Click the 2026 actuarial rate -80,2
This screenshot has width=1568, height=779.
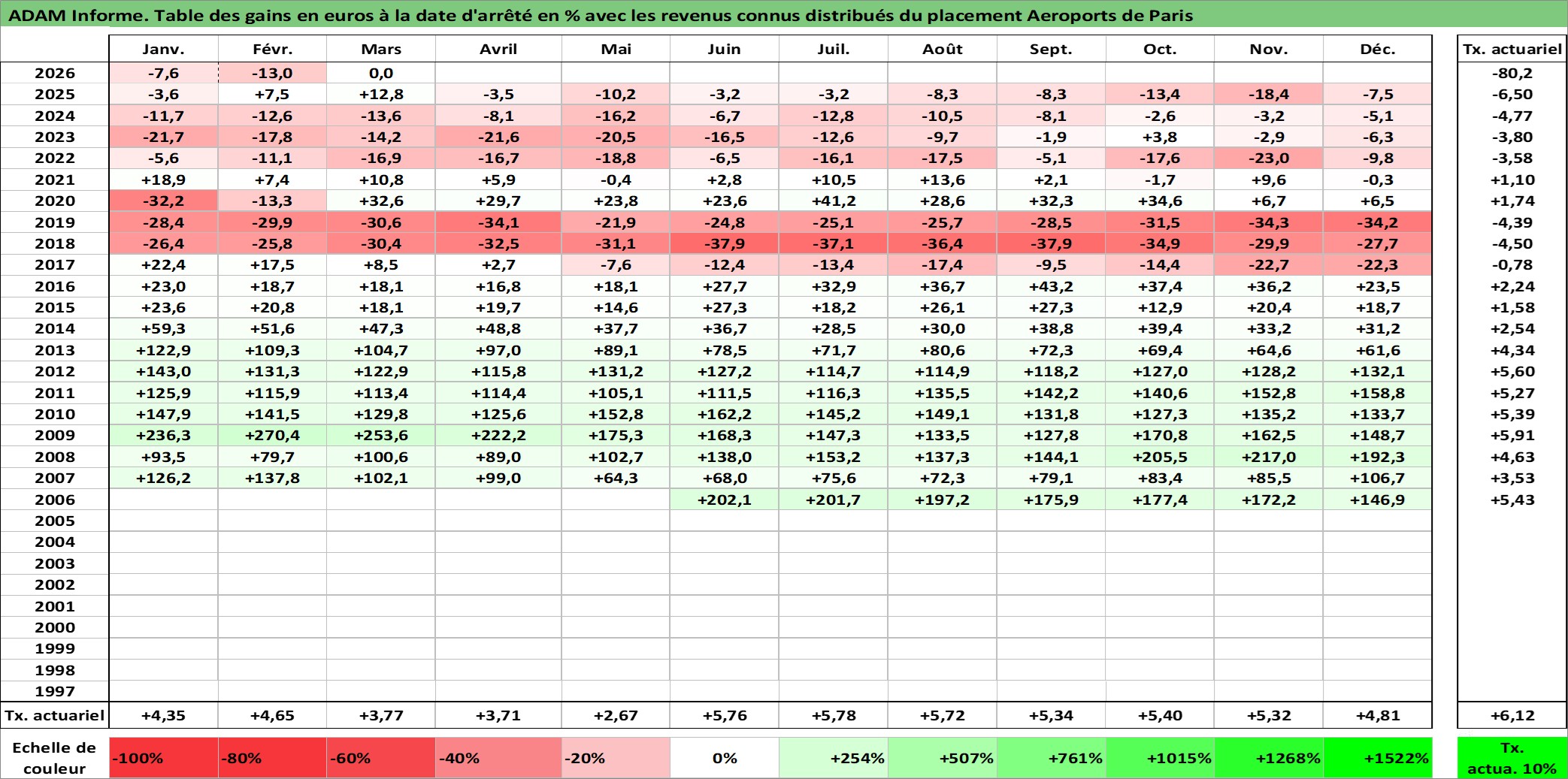pyautogui.click(x=1512, y=73)
